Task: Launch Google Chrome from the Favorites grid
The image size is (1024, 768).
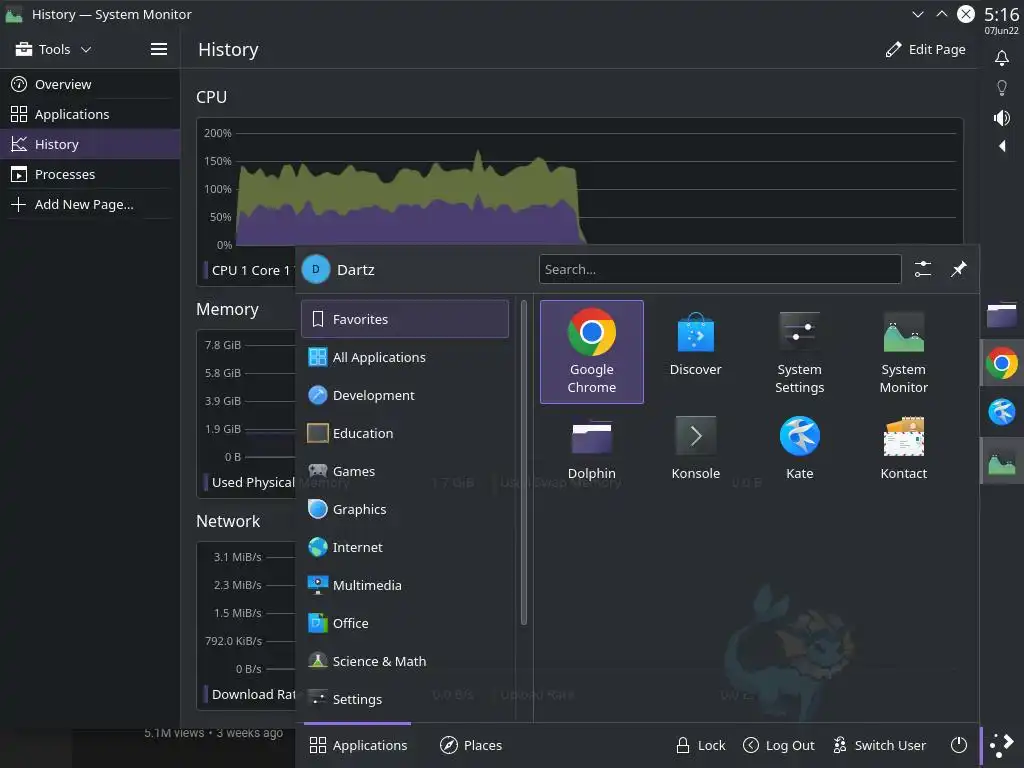Action: click(592, 352)
